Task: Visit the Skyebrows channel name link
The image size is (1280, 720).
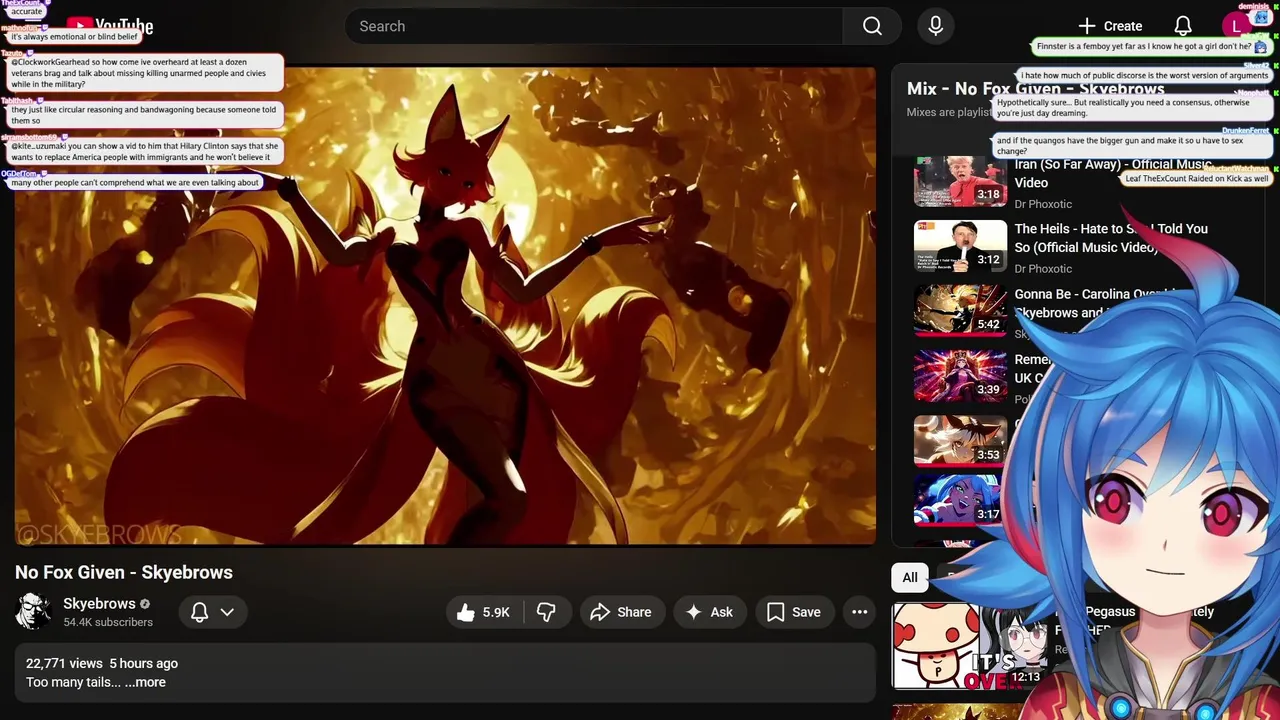Action: pyautogui.click(x=99, y=603)
